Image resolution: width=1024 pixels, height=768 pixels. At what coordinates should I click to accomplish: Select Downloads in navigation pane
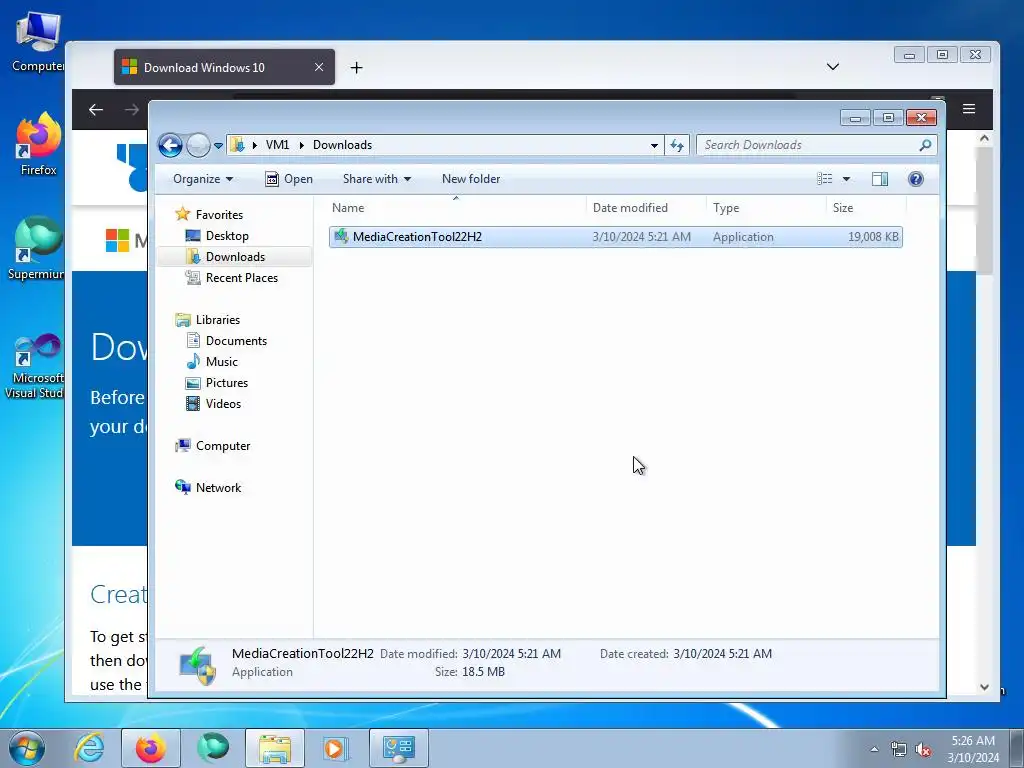click(234, 257)
